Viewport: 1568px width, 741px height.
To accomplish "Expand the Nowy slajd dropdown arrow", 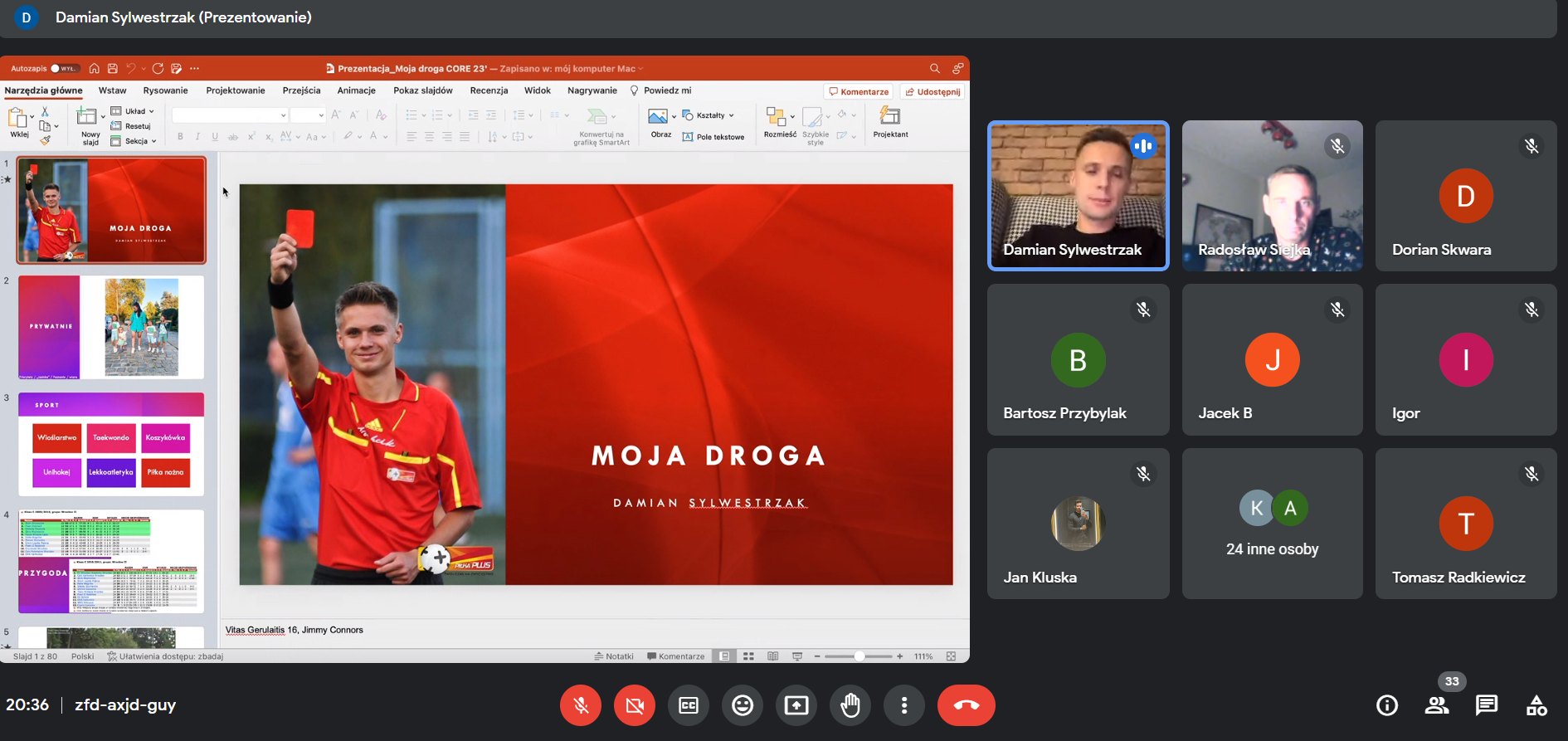I will [x=103, y=116].
